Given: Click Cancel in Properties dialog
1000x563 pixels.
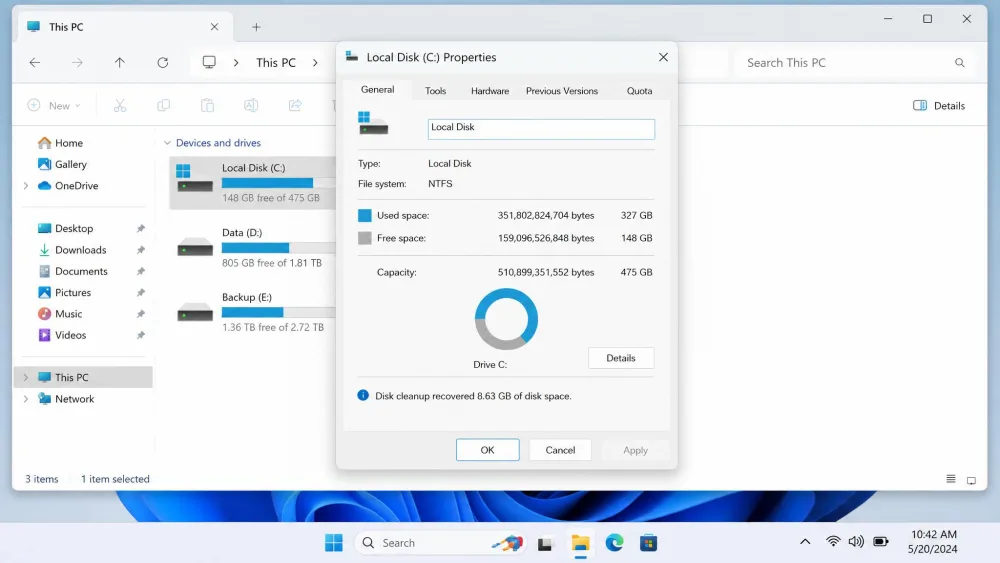Looking at the screenshot, I should point(560,450).
